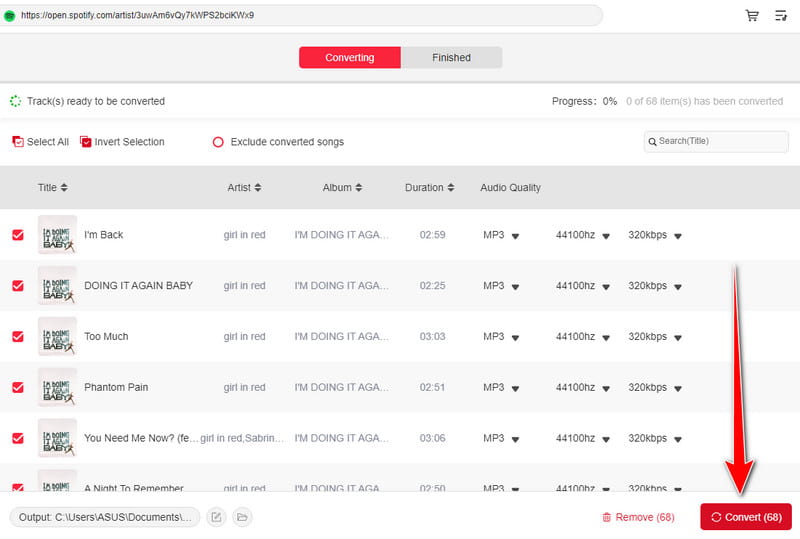Click the Invert Selection icon
The width and height of the screenshot is (800, 539).
pos(86,142)
